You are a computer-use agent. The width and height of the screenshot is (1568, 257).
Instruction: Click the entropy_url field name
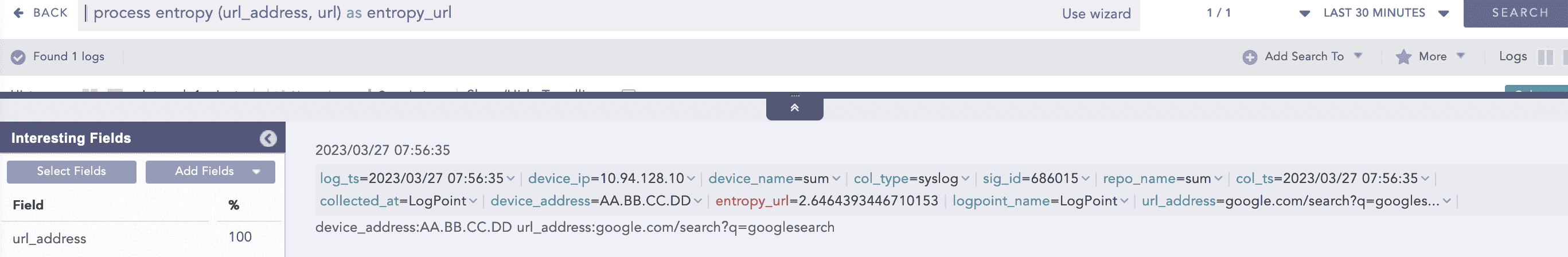click(x=751, y=201)
